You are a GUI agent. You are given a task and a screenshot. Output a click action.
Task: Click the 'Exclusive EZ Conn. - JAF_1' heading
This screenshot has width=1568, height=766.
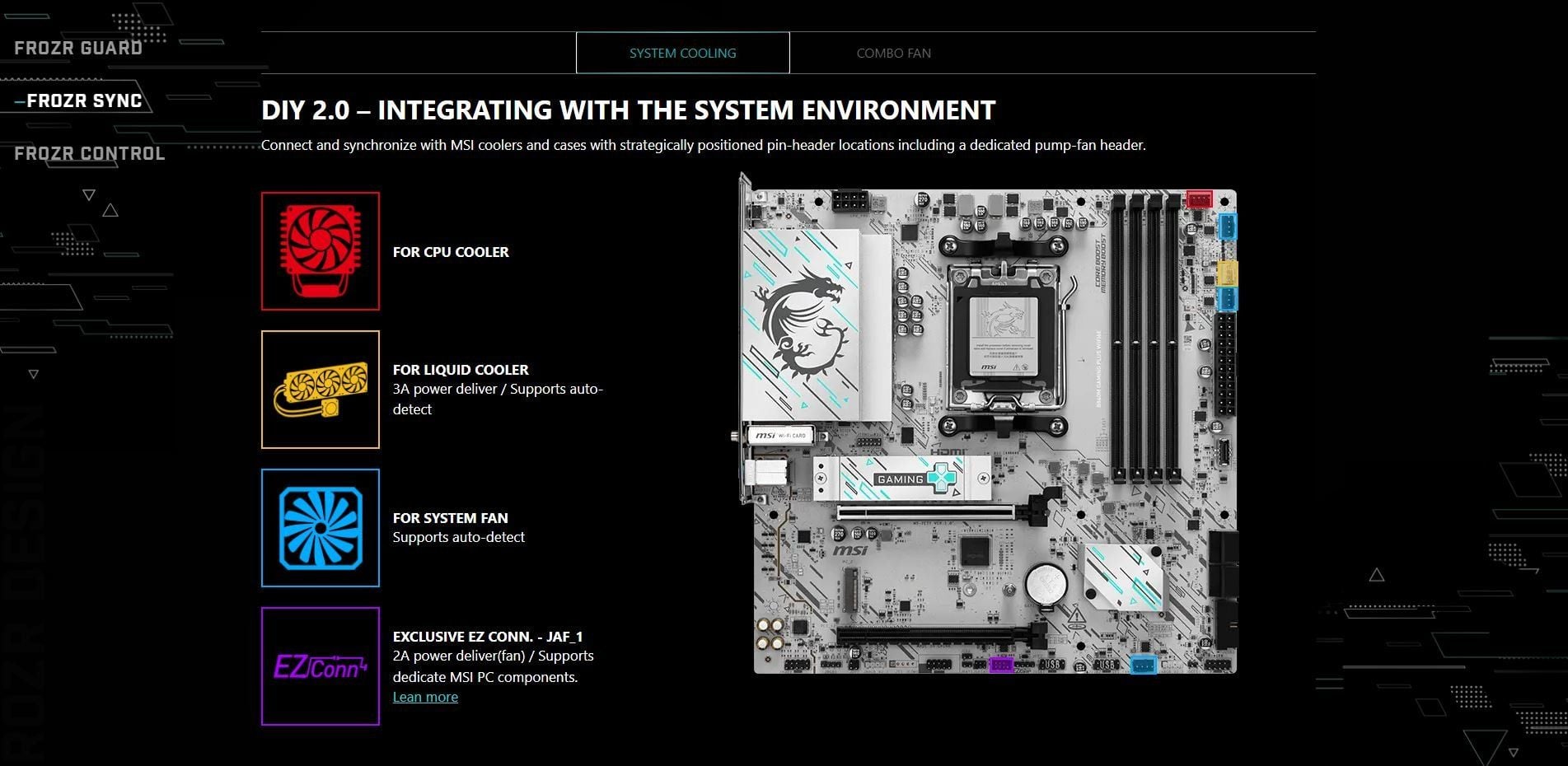(x=488, y=637)
